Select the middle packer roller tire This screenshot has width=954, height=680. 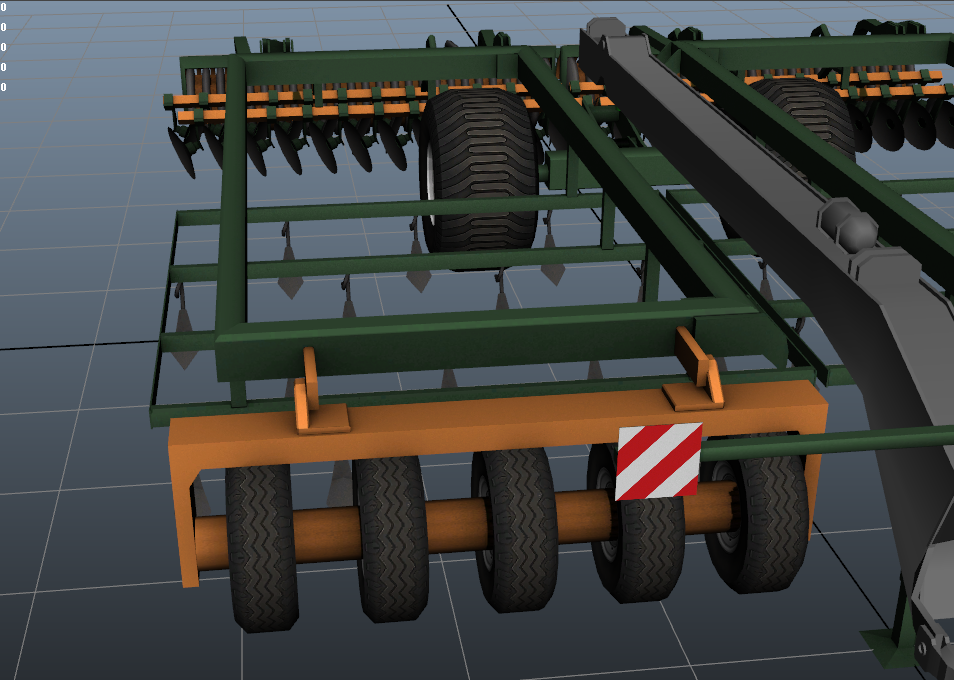(x=515, y=530)
